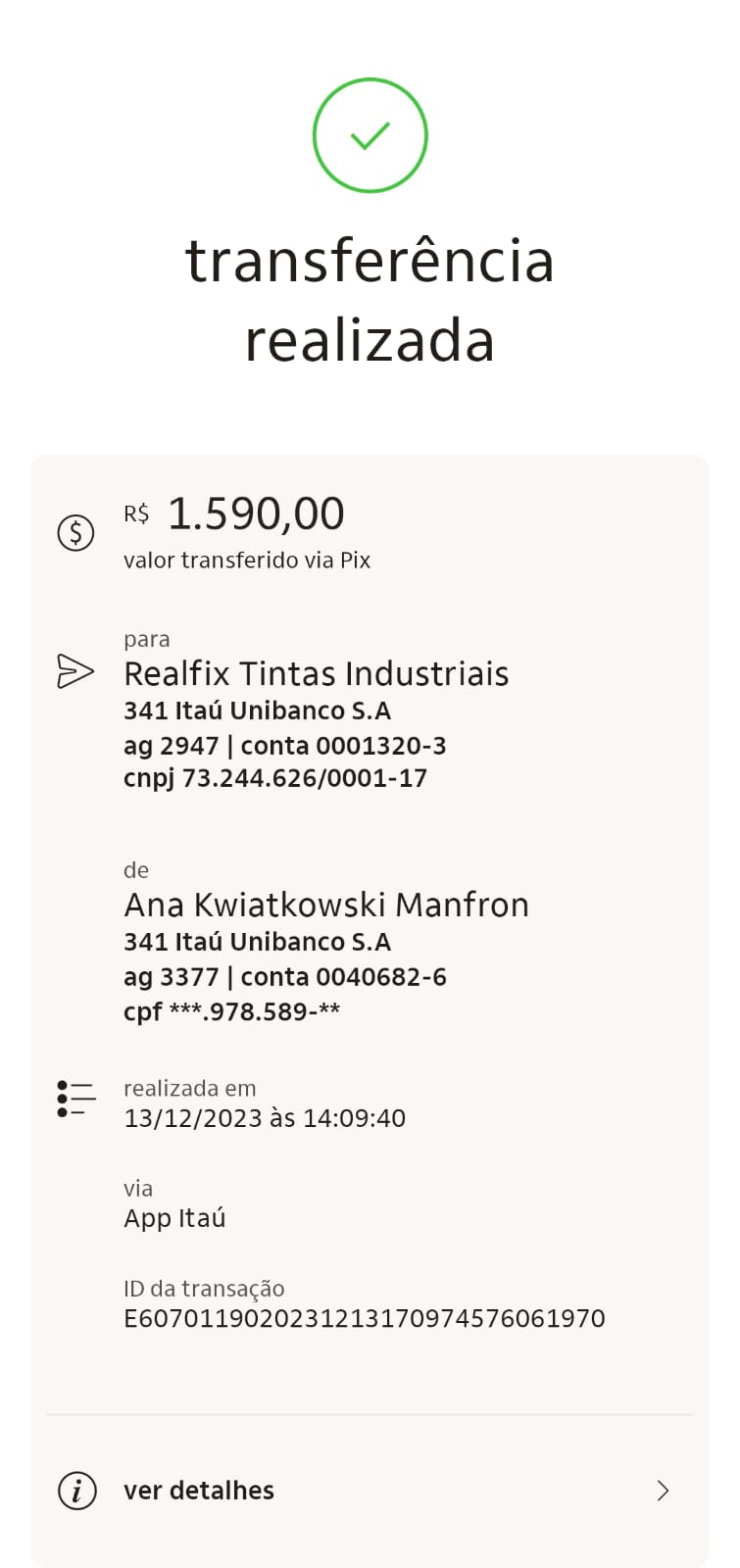Click the paper plane recipient icon
Image resolution: width=740 pixels, height=1568 pixels.
click(x=75, y=671)
